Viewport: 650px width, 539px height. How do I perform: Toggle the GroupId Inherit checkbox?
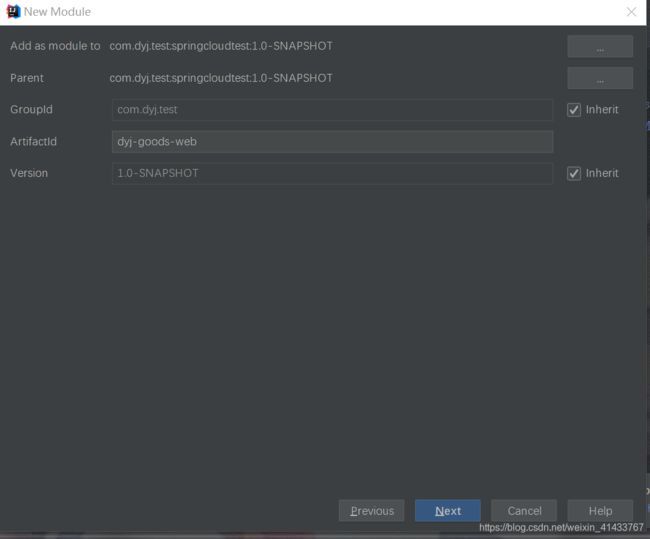(574, 110)
